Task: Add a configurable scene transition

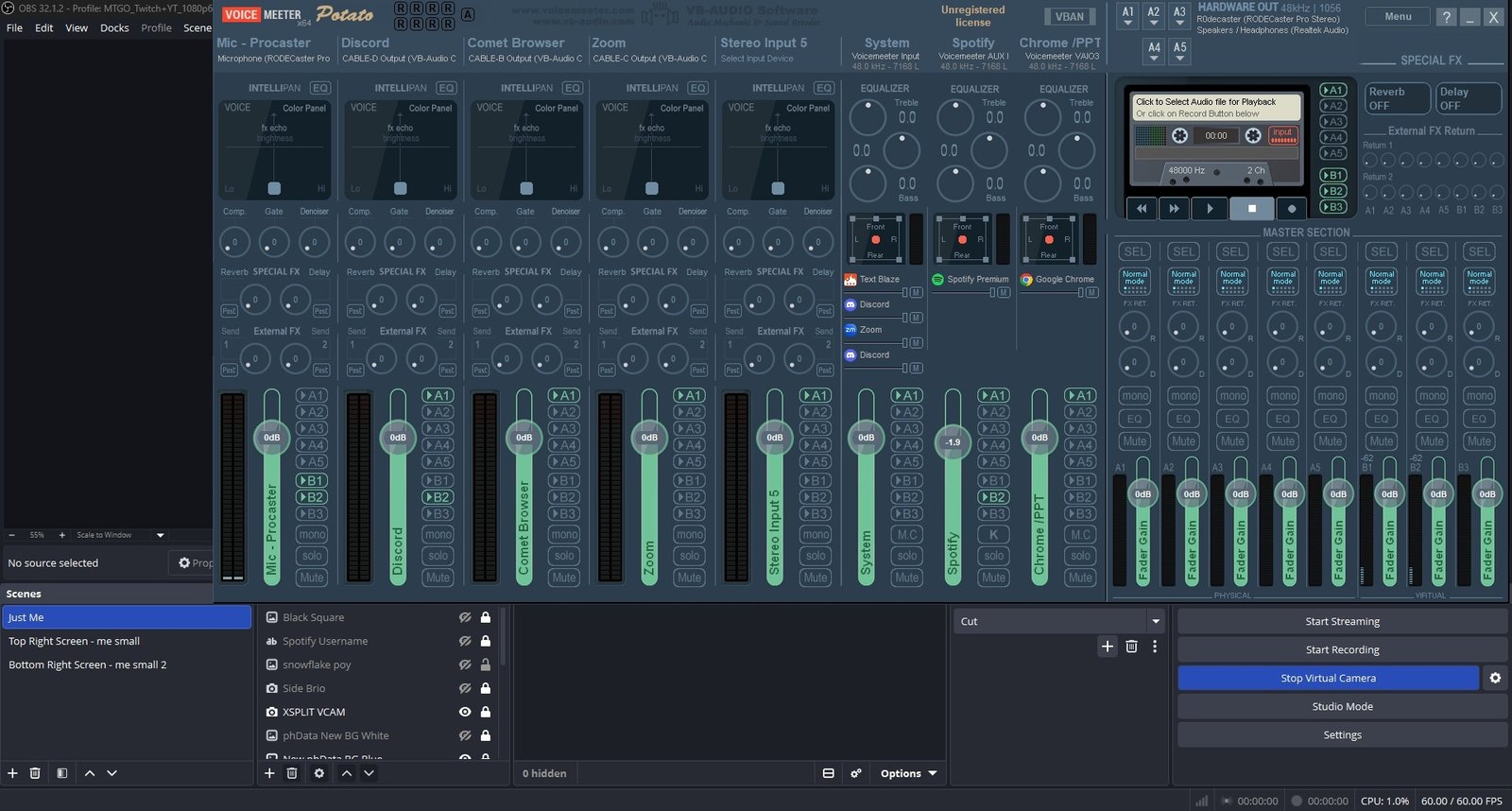Action: (1108, 647)
